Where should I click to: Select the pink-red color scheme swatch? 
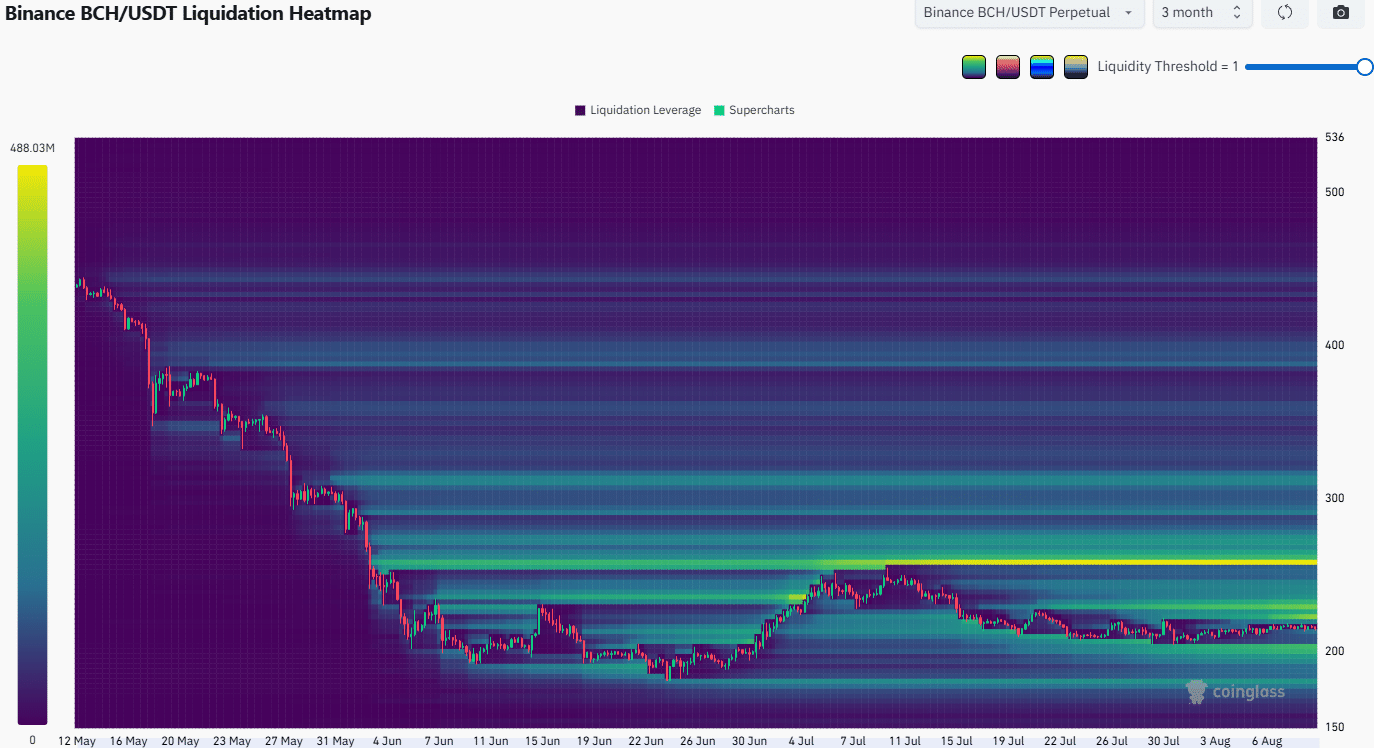pyautogui.click(x=1008, y=67)
